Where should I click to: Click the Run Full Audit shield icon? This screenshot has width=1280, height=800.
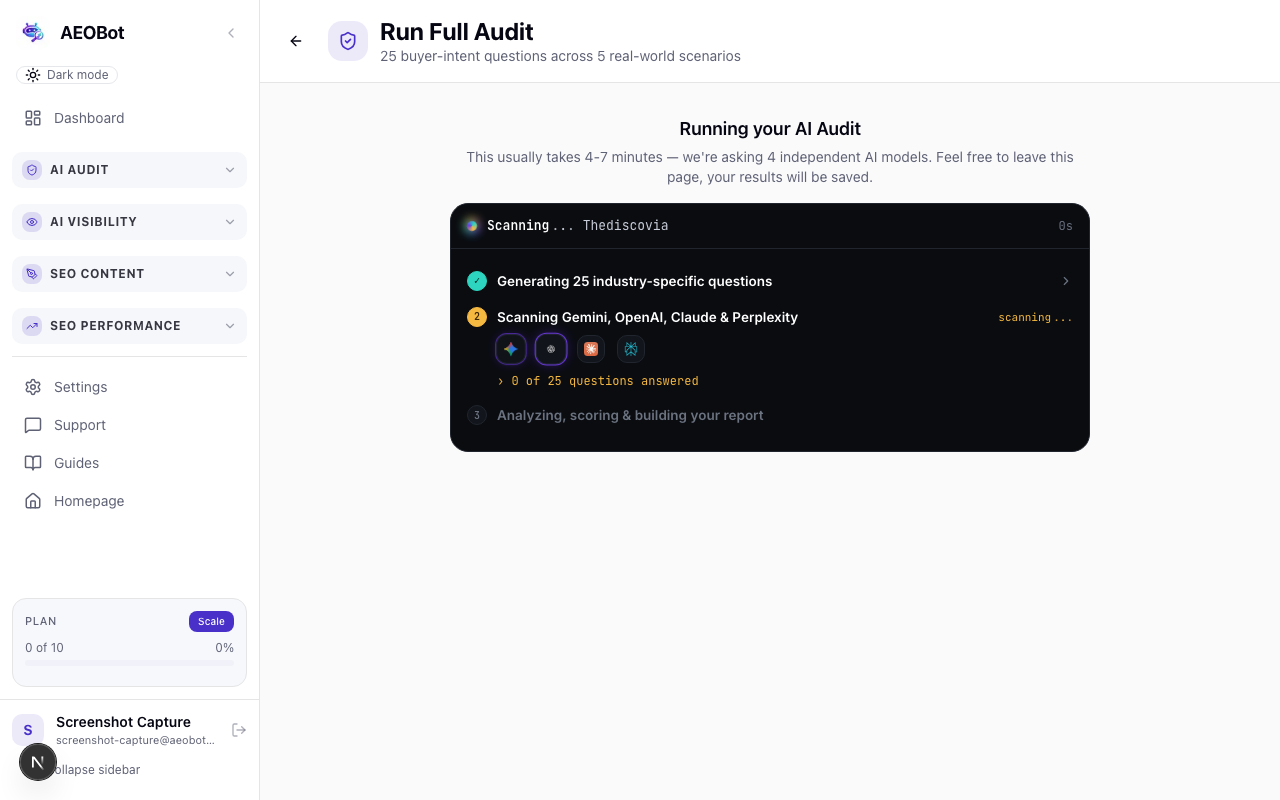pos(348,41)
